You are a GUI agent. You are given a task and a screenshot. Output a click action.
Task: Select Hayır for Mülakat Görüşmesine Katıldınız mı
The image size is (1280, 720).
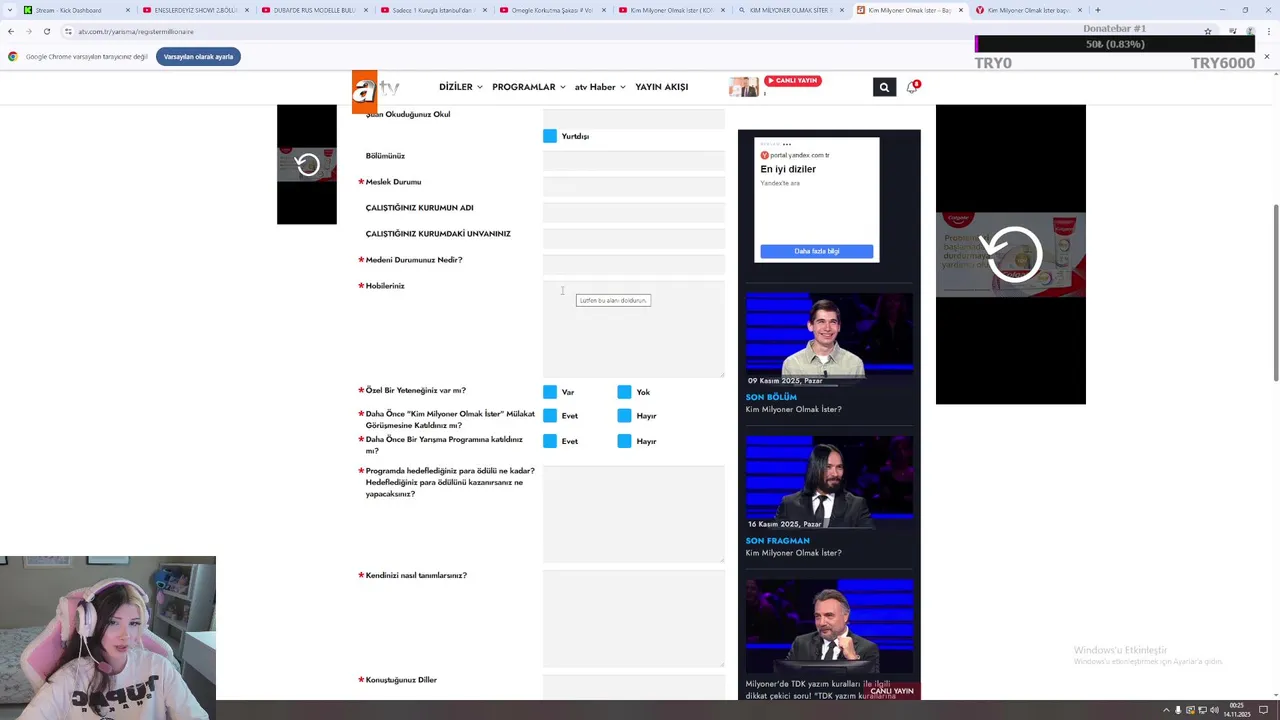[x=624, y=416]
